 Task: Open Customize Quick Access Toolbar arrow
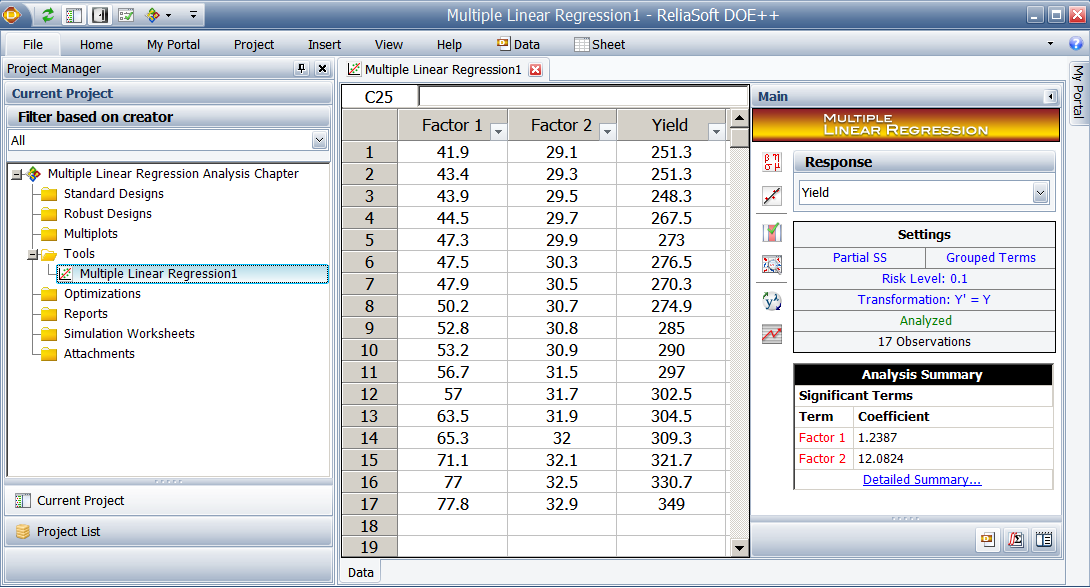click(x=193, y=15)
